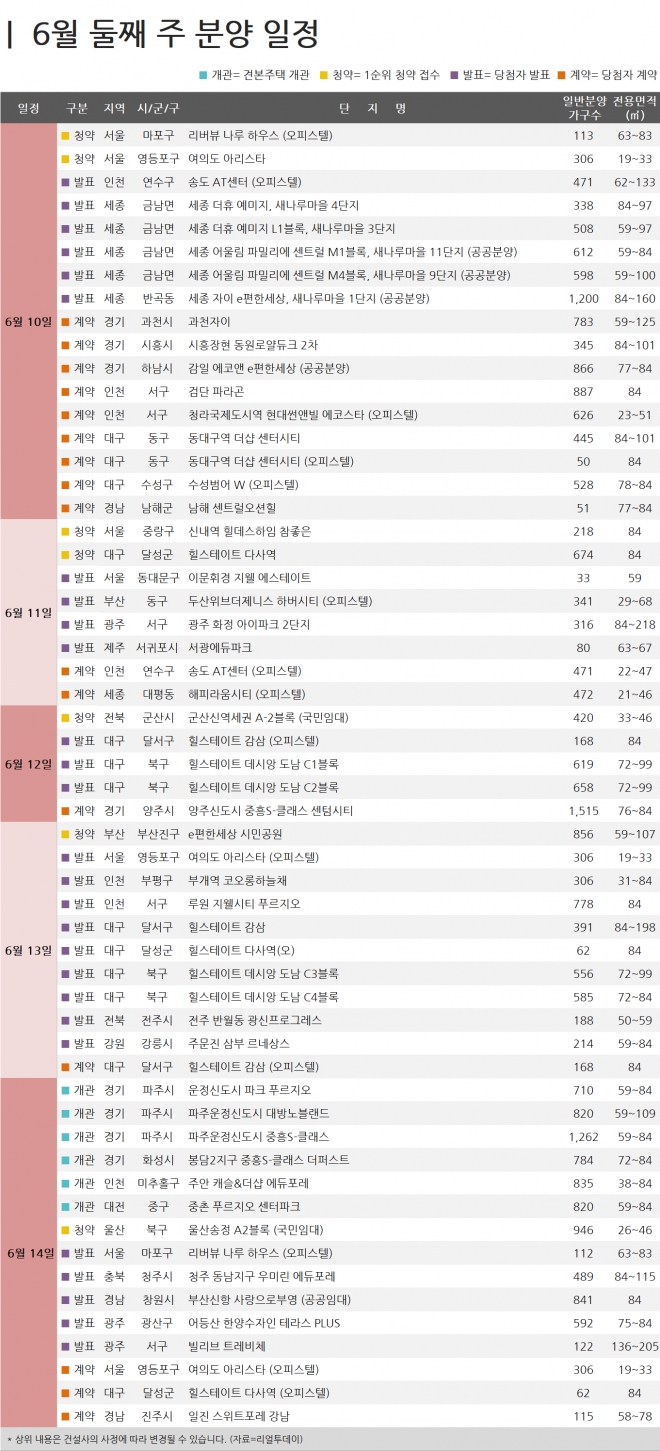Click the '6월 11일' date cell

(x=28, y=612)
